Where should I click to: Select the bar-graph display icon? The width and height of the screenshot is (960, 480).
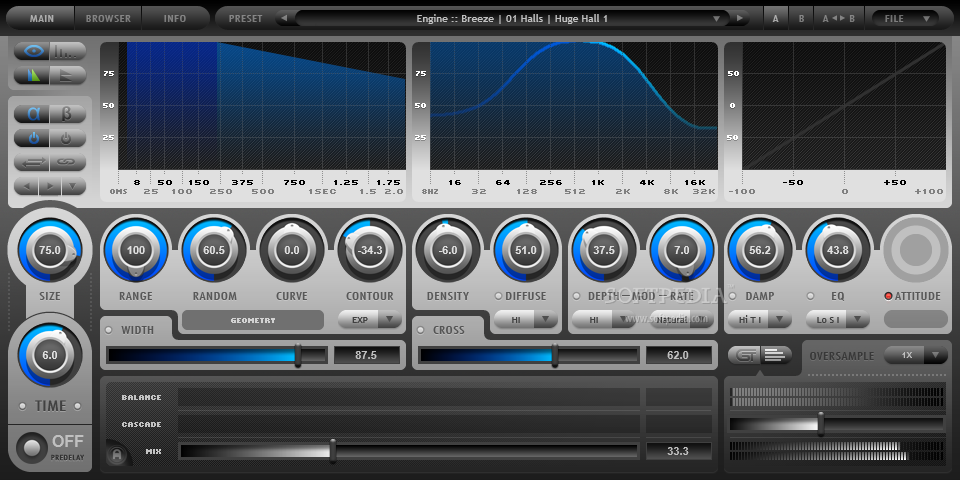coord(67,51)
